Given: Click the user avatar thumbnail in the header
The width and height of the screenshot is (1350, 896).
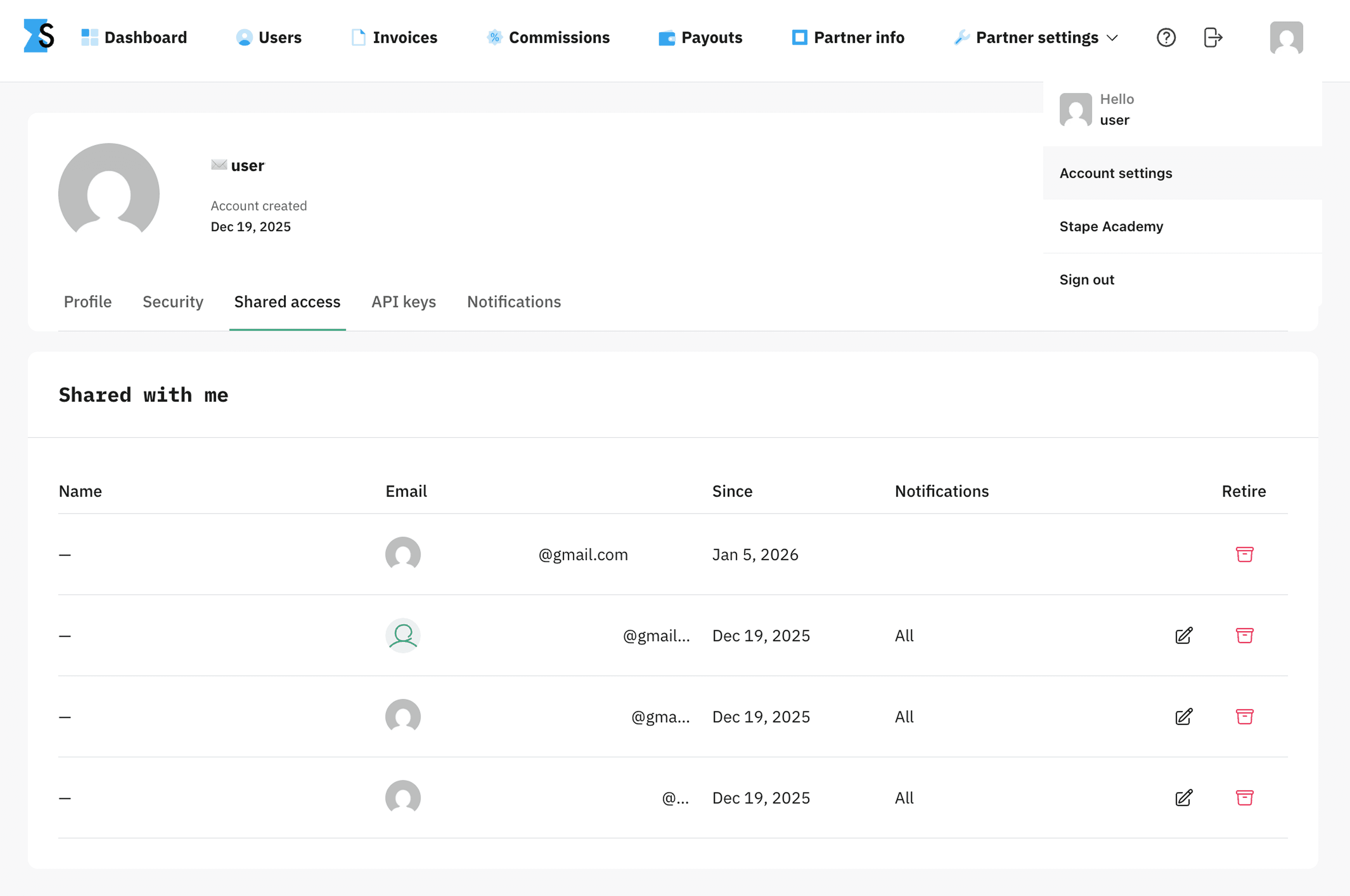Looking at the screenshot, I should pos(1287,37).
